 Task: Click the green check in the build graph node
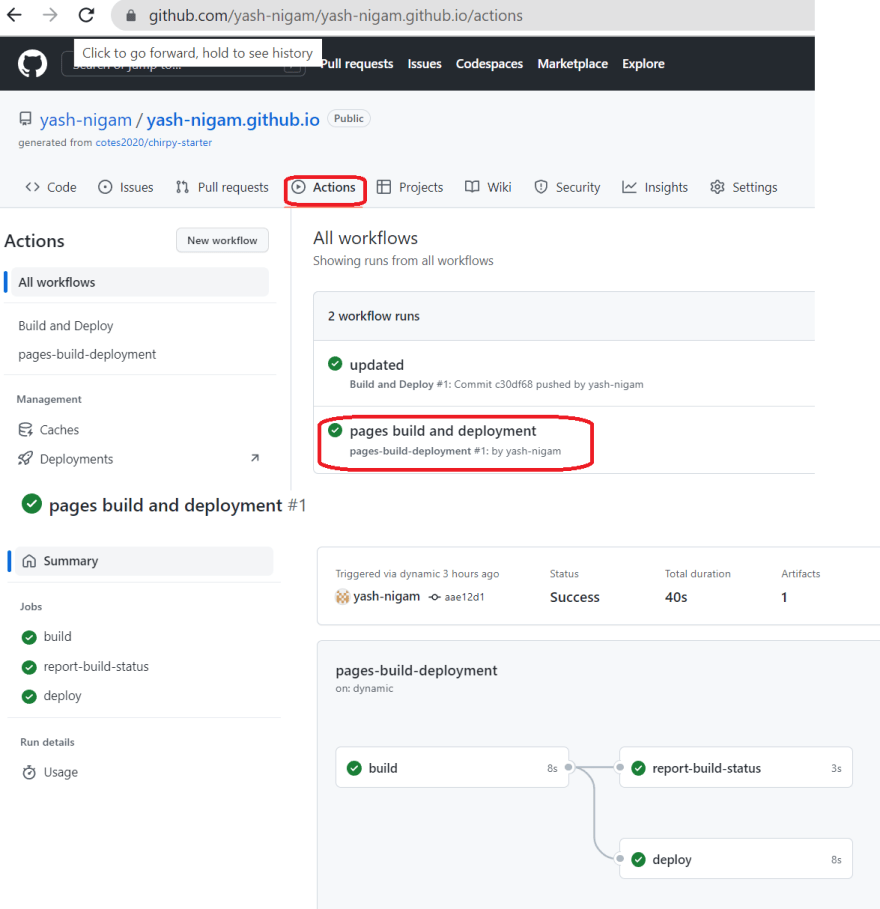(x=354, y=768)
